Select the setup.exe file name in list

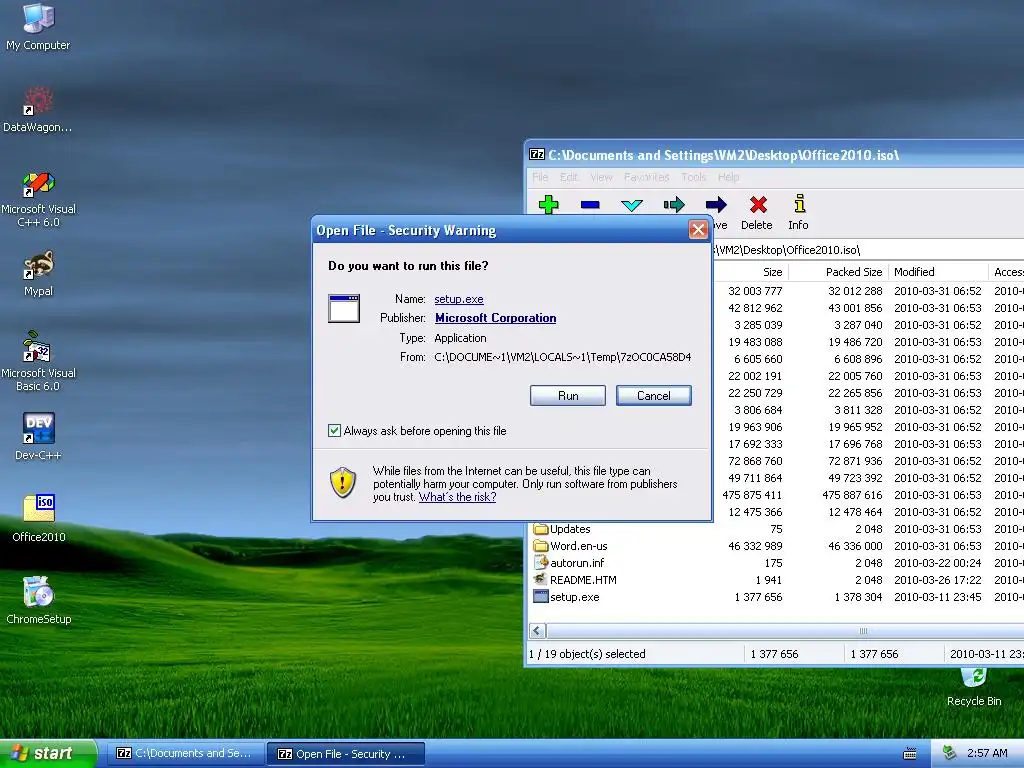(575, 597)
